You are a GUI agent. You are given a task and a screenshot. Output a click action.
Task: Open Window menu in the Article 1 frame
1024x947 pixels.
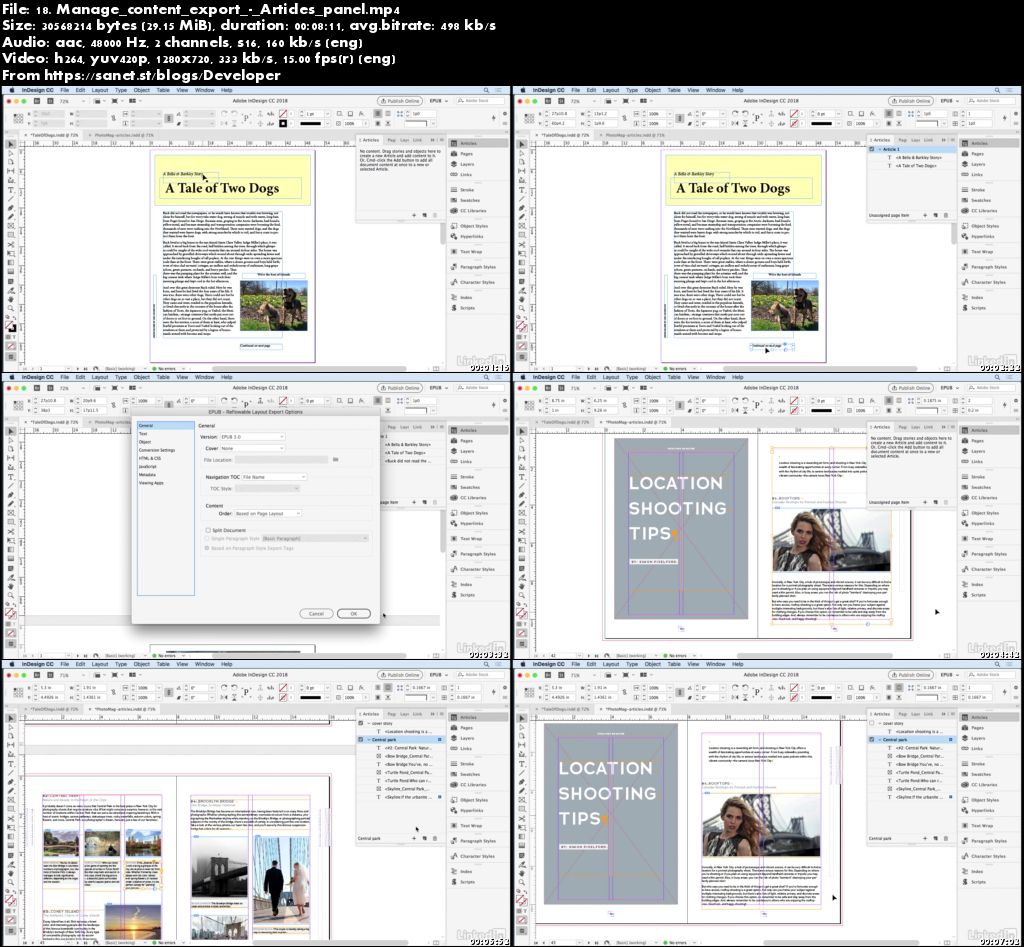[x=715, y=91]
